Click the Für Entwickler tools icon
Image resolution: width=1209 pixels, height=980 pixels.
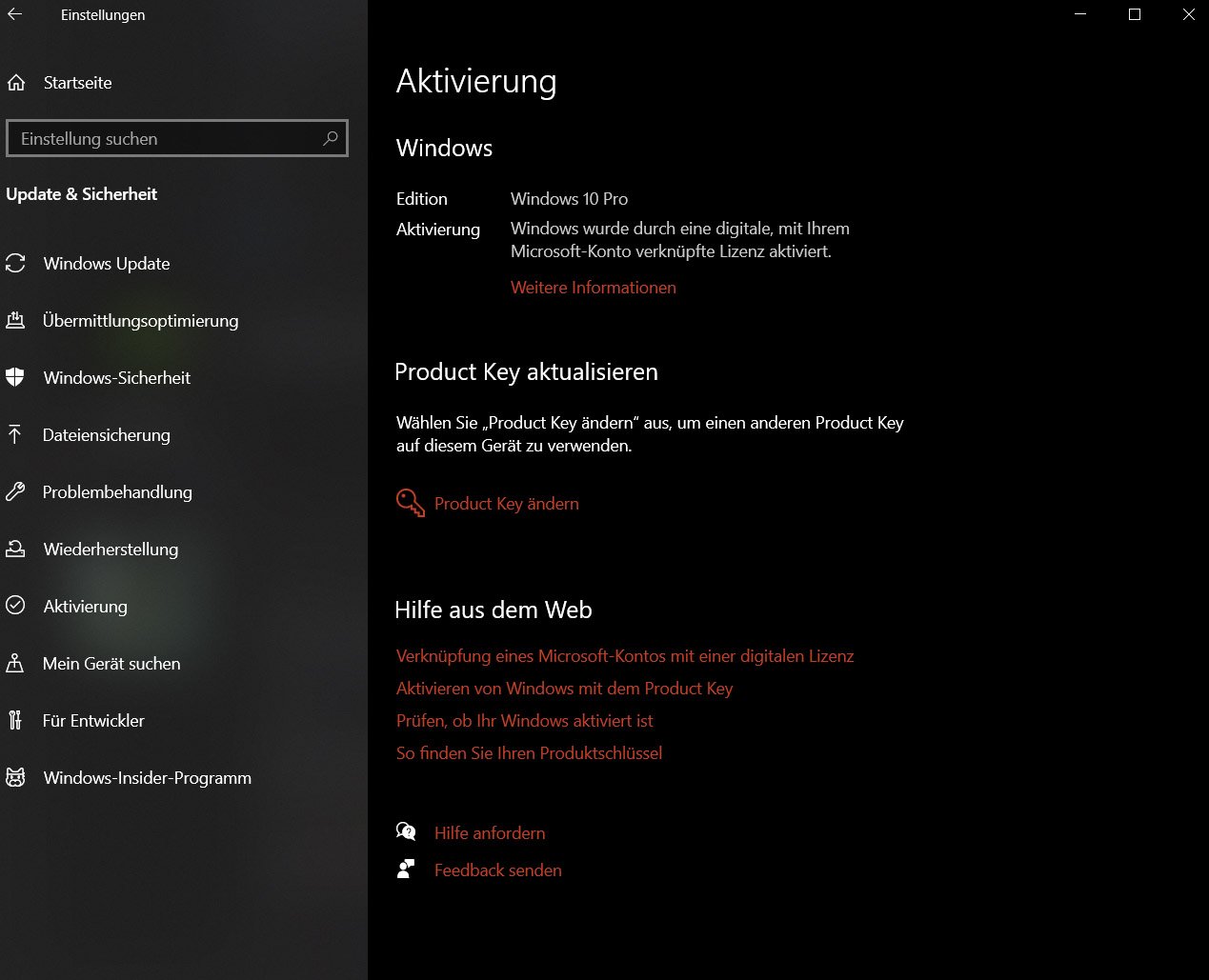(15, 720)
